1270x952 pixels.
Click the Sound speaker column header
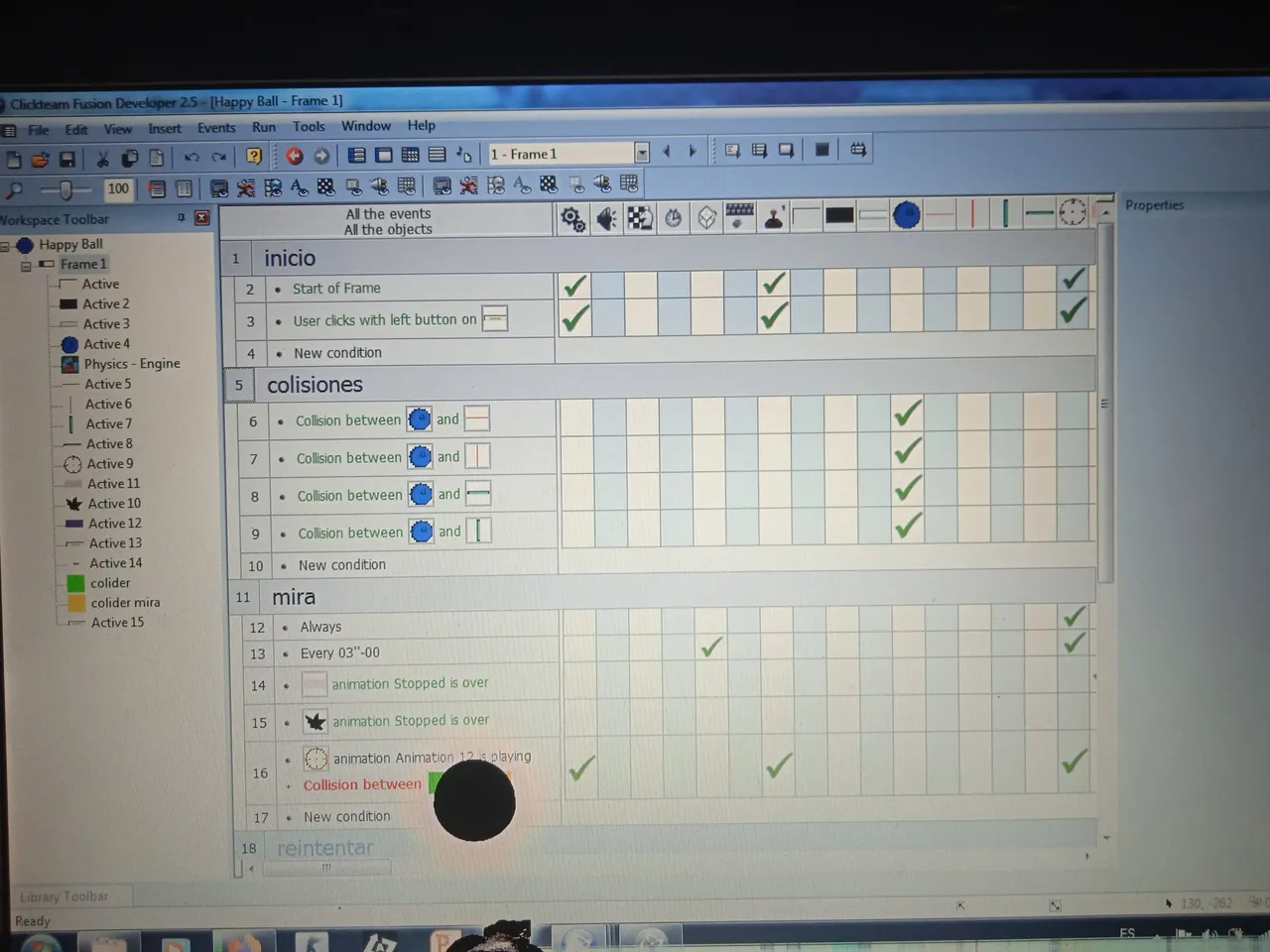606,218
